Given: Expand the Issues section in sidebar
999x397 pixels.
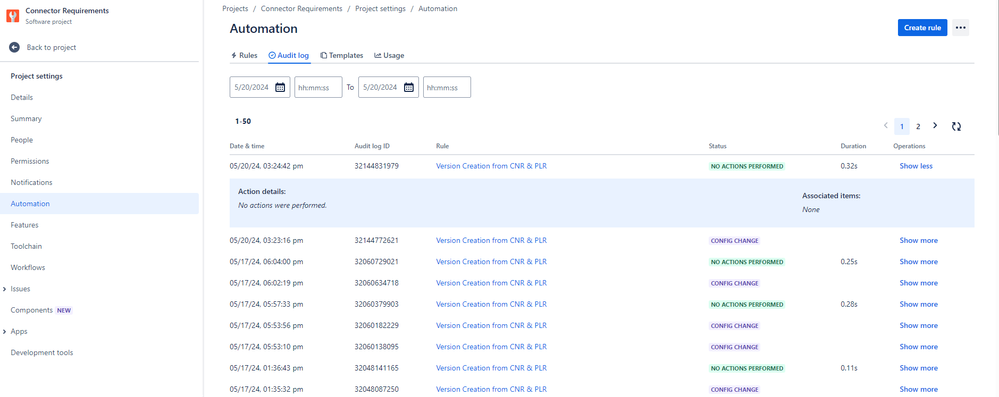Looking at the screenshot, I should [x=5, y=289].
